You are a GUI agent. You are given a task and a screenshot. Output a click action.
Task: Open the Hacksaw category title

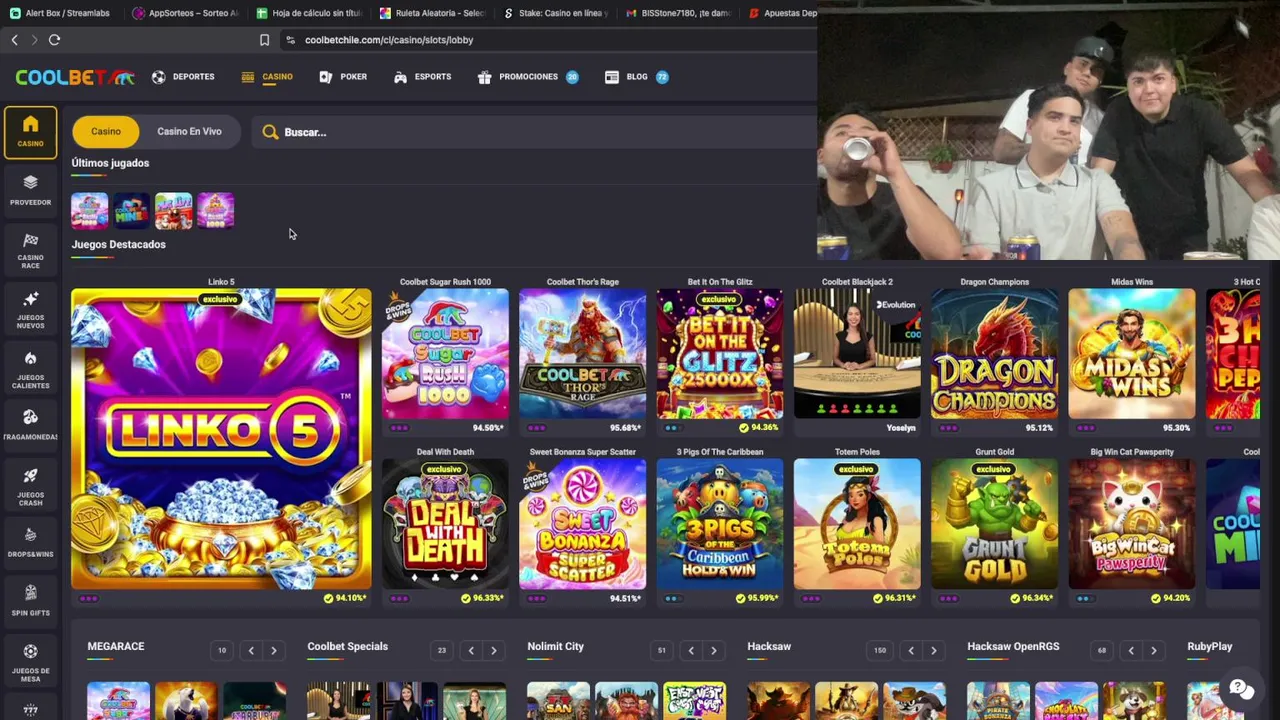click(769, 646)
